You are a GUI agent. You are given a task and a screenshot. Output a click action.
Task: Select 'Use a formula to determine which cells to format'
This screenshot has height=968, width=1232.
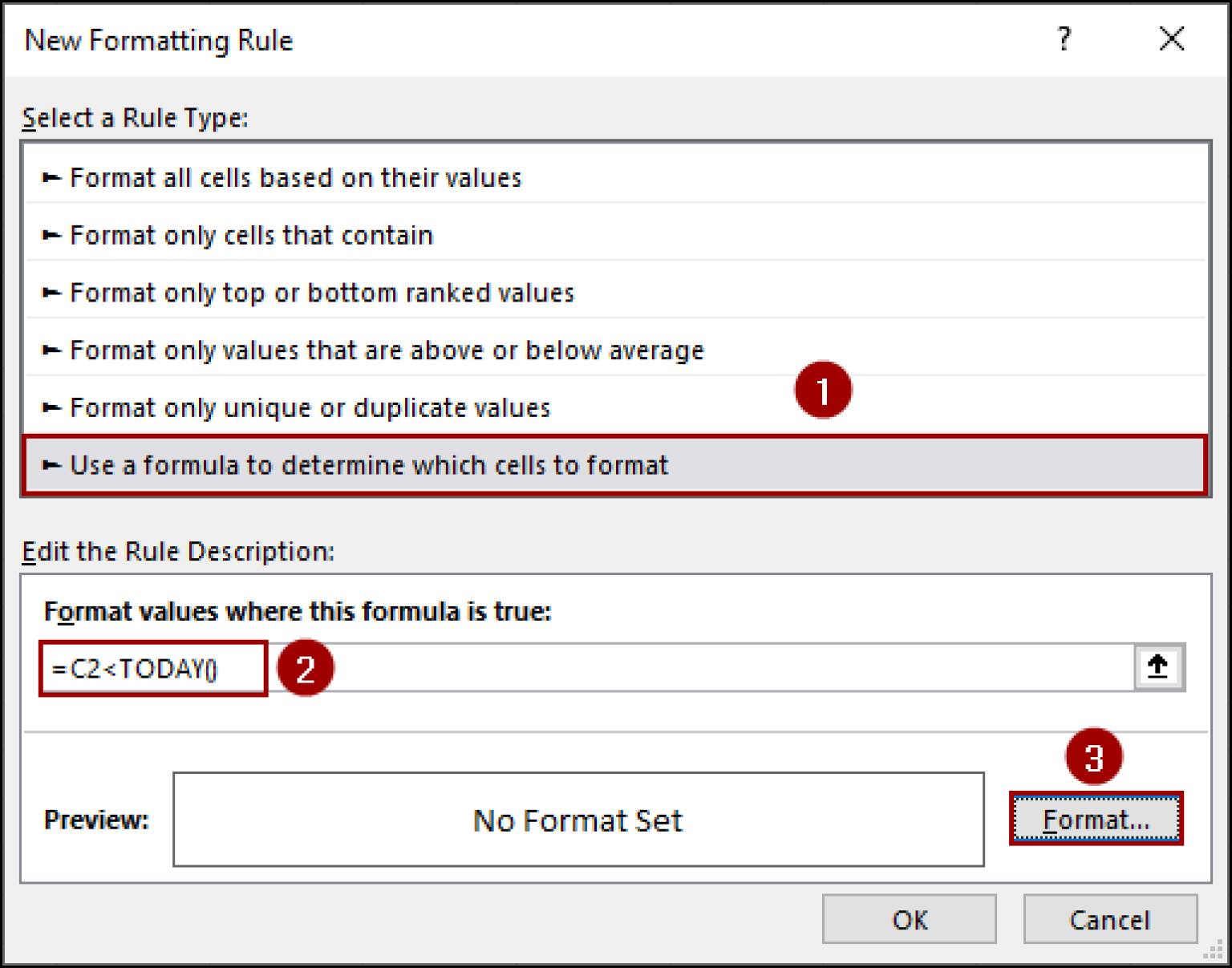369,465
